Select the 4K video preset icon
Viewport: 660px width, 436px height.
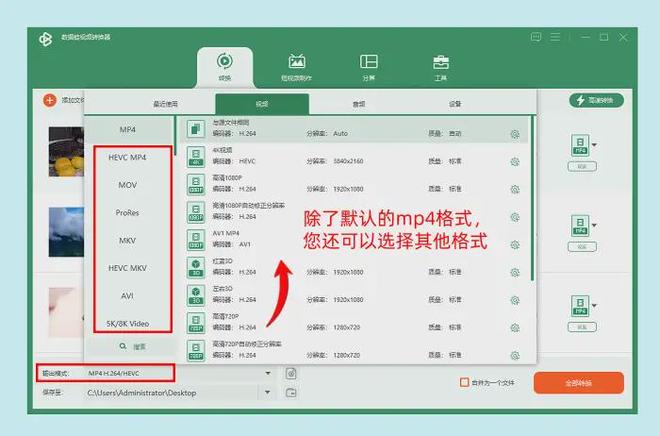[196, 157]
